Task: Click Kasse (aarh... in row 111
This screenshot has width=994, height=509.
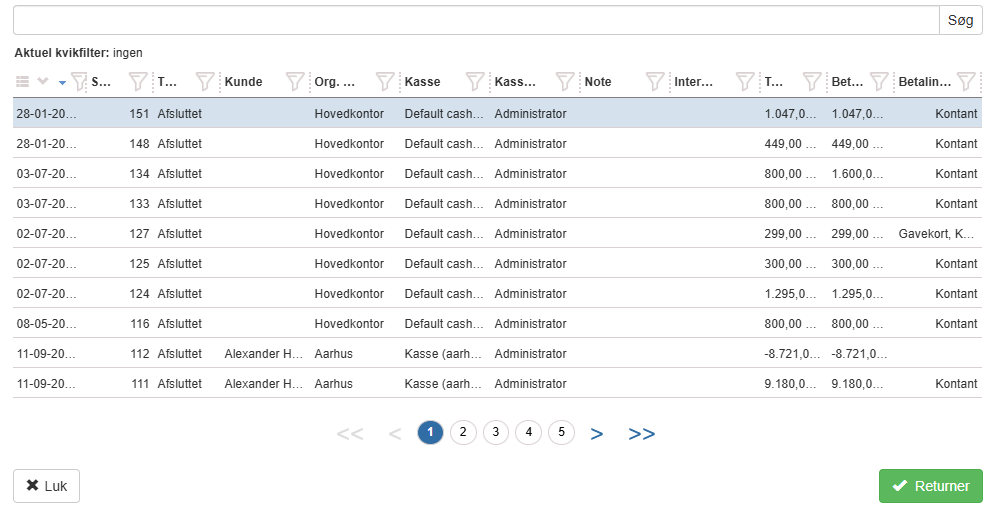Action: click(x=444, y=383)
